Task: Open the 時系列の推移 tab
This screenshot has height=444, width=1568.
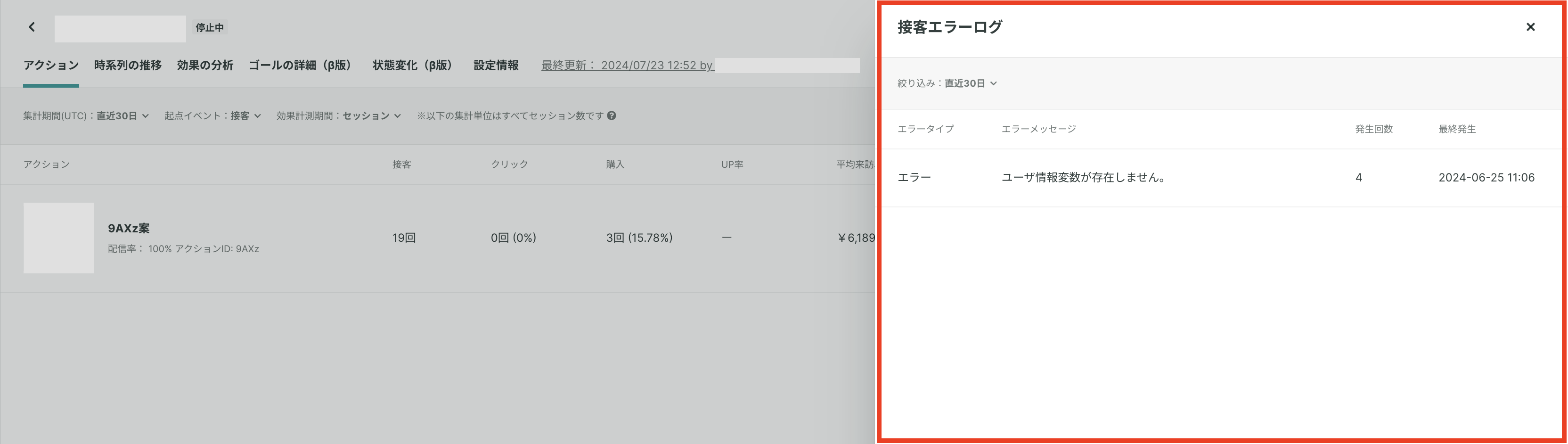Action: tap(128, 65)
